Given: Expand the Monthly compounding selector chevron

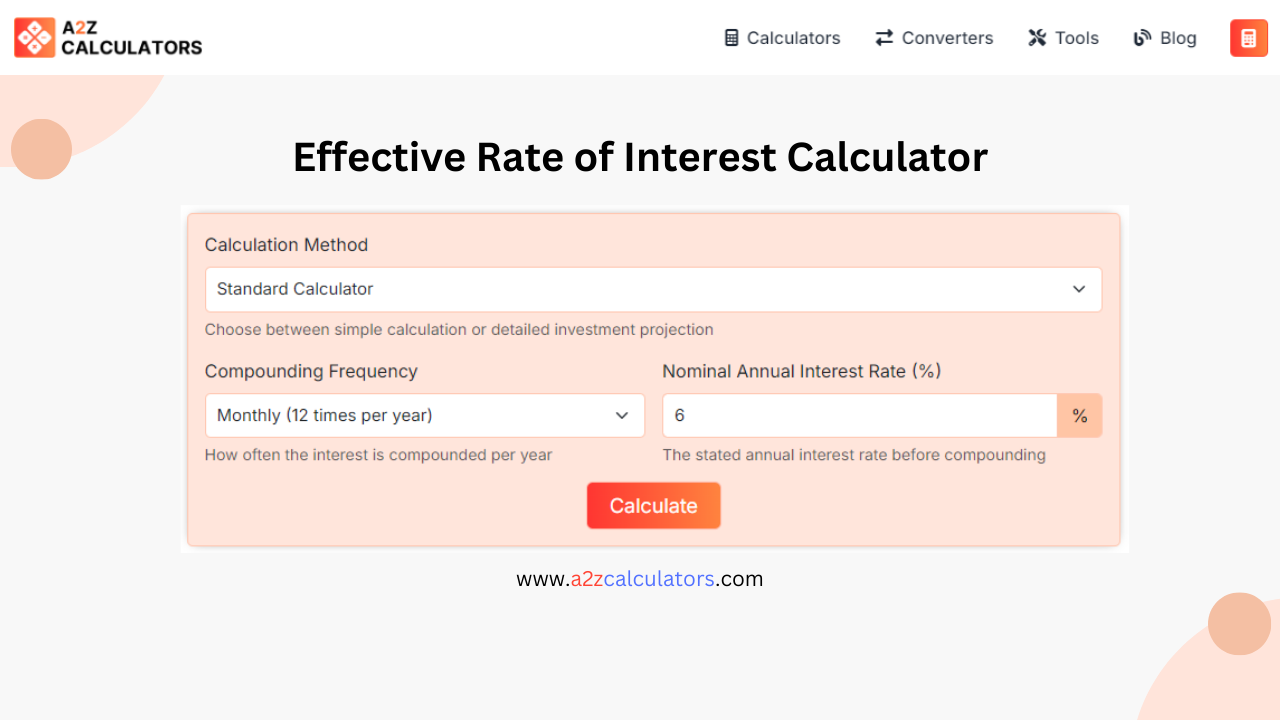Looking at the screenshot, I should point(621,415).
